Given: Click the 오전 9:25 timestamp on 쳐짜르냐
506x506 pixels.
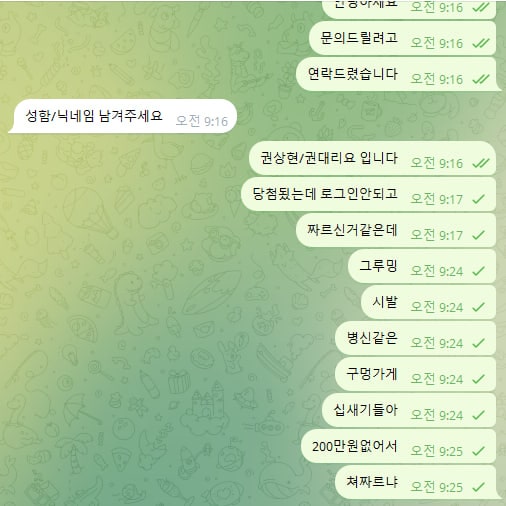Looking at the screenshot, I should (437, 487).
